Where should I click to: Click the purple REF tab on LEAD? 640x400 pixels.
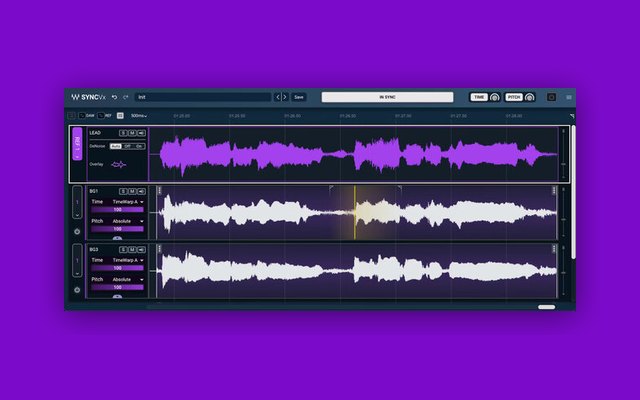pos(77,144)
